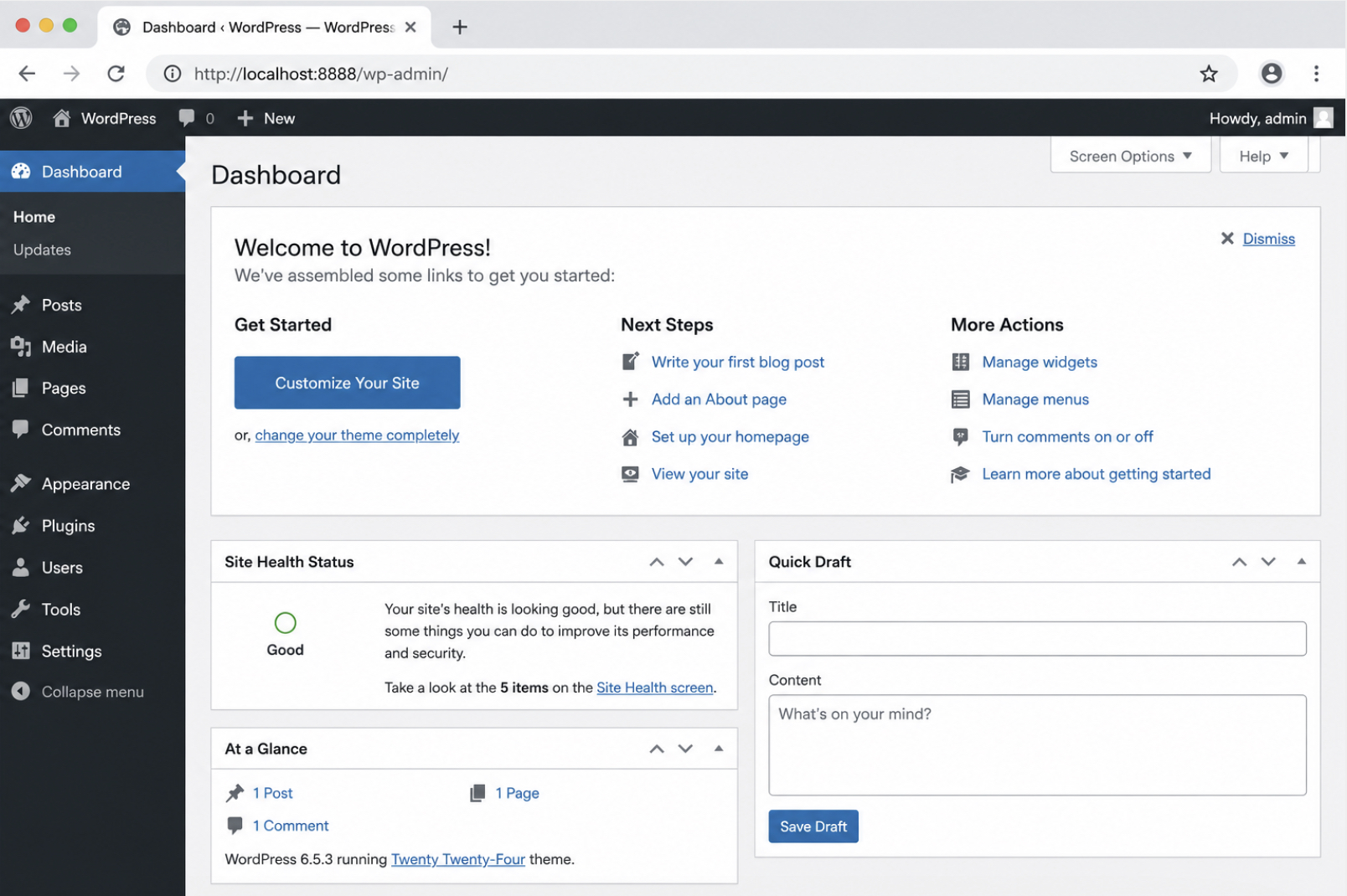Open the Plugins menu label
The width and height of the screenshot is (1347, 896).
(x=68, y=526)
